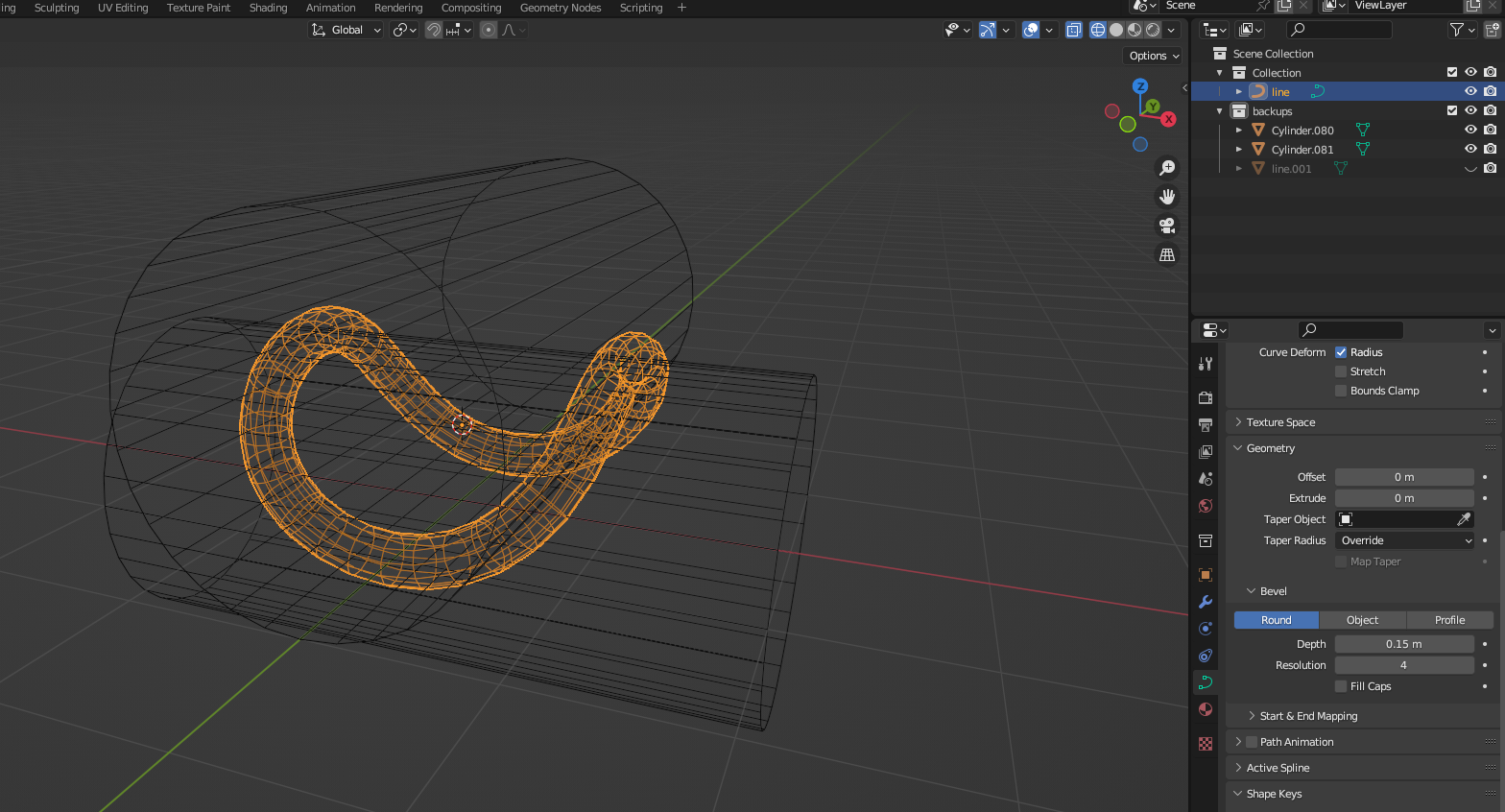Select the Object bevel mode button
The width and height of the screenshot is (1505, 812).
click(x=1362, y=620)
